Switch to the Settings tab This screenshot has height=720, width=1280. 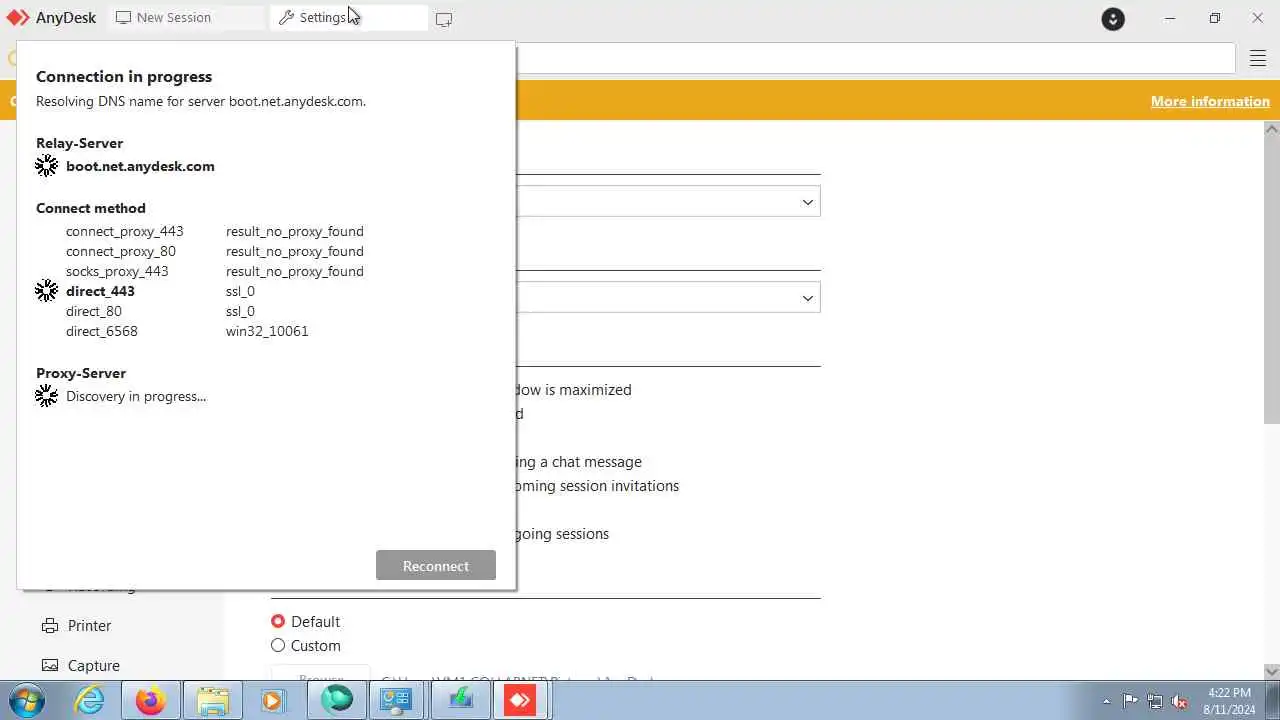(348, 18)
